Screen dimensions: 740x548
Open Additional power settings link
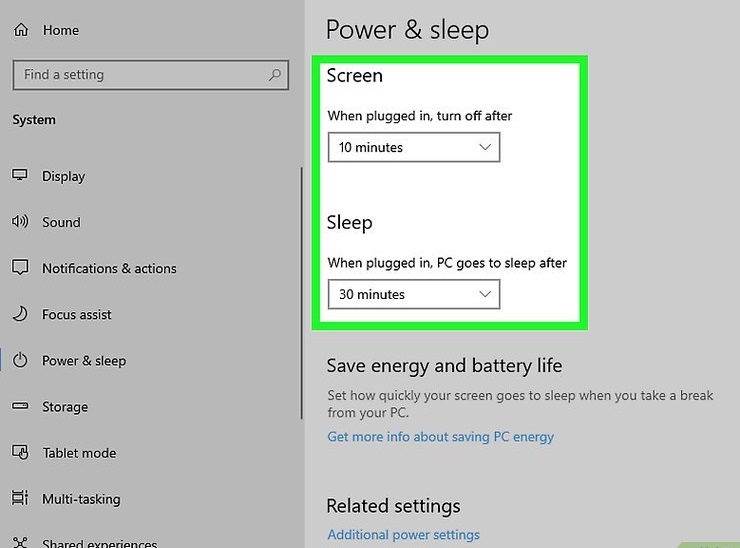pos(404,534)
